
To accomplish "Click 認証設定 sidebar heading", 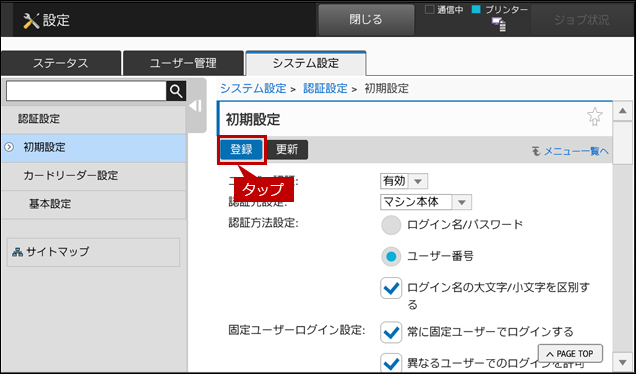I will pos(94,119).
